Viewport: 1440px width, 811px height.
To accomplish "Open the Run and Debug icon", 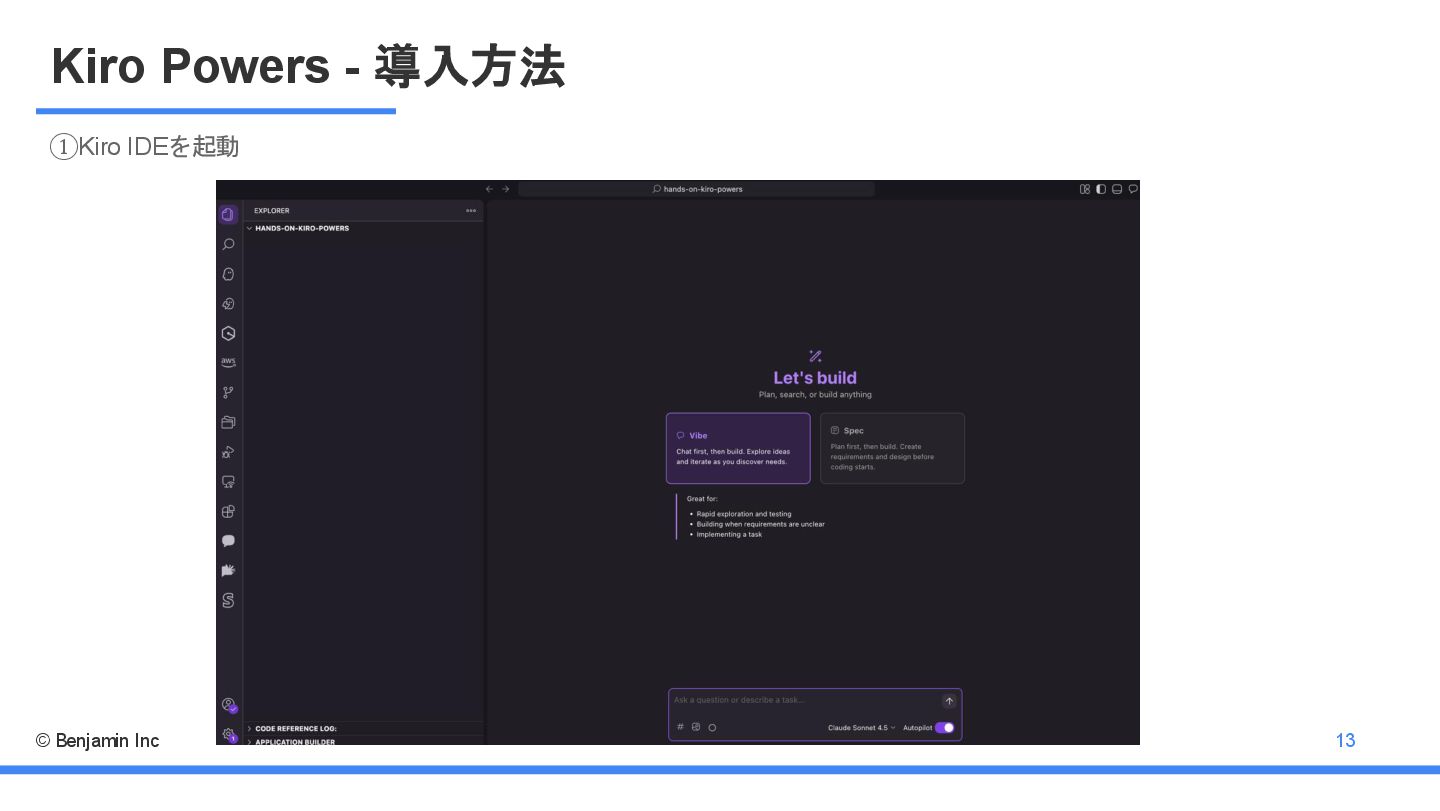I will pos(228,452).
